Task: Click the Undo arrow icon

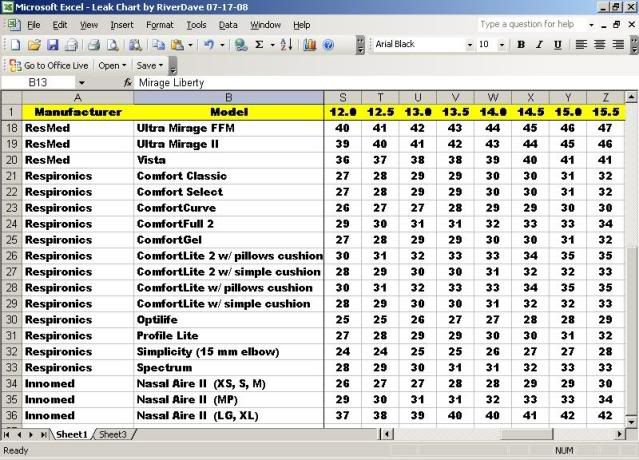Action: pos(209,45)
